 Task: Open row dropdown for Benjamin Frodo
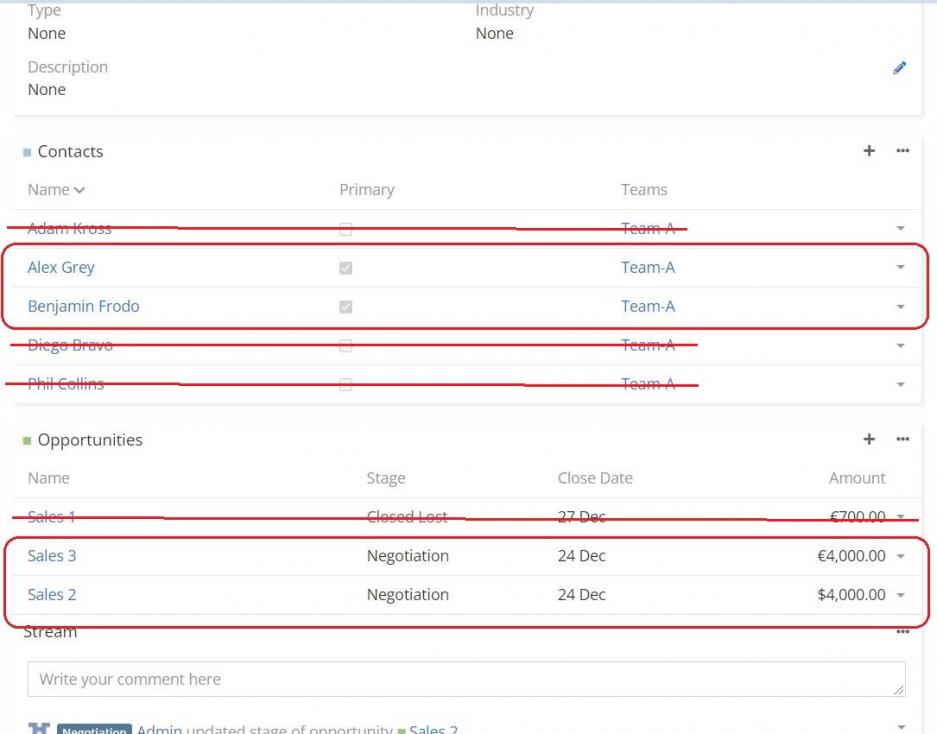click(900, 307)
